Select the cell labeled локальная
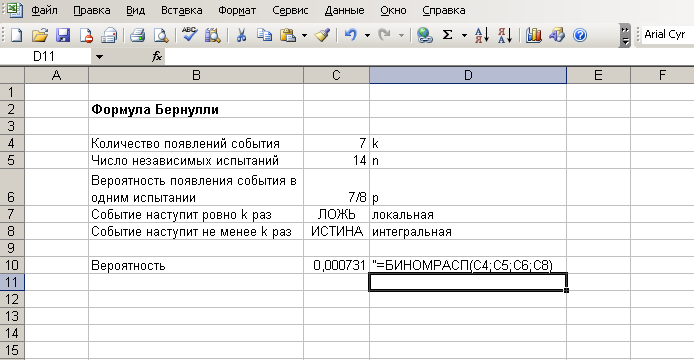 (x=468, y=214)
